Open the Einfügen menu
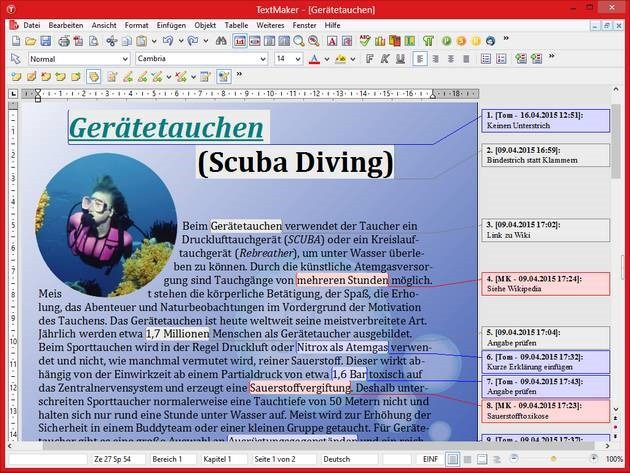Screen dimensions: 630x473 [171, 24]
